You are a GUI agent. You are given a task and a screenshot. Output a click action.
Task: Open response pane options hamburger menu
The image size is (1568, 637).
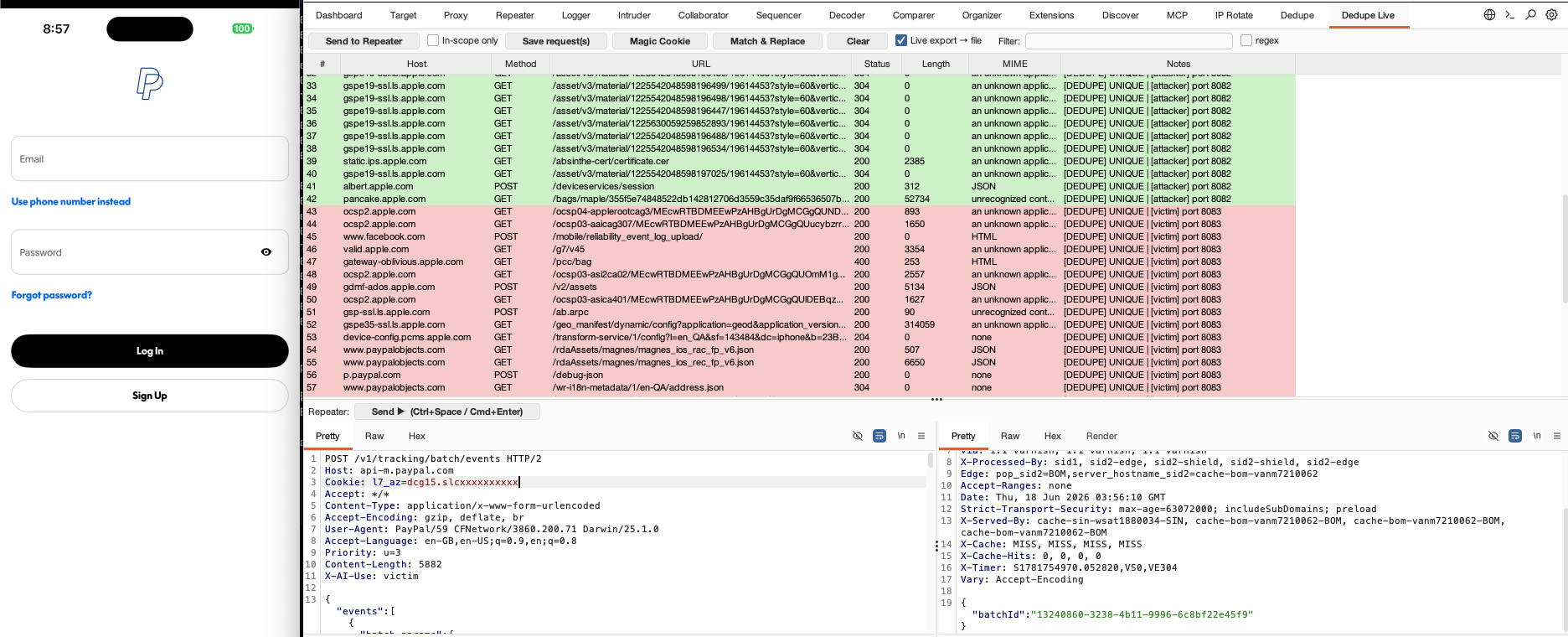click(1557, 436)
